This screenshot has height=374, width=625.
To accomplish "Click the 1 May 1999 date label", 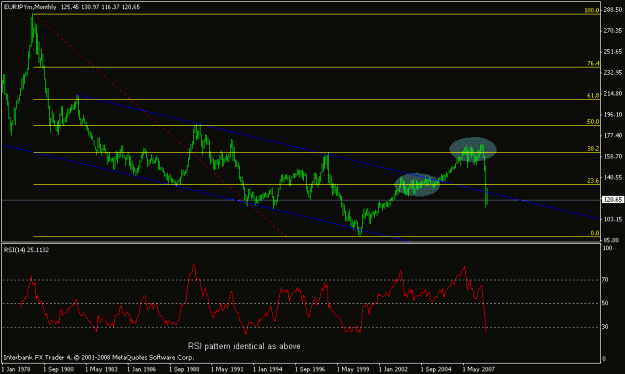I will coord(352,369).
